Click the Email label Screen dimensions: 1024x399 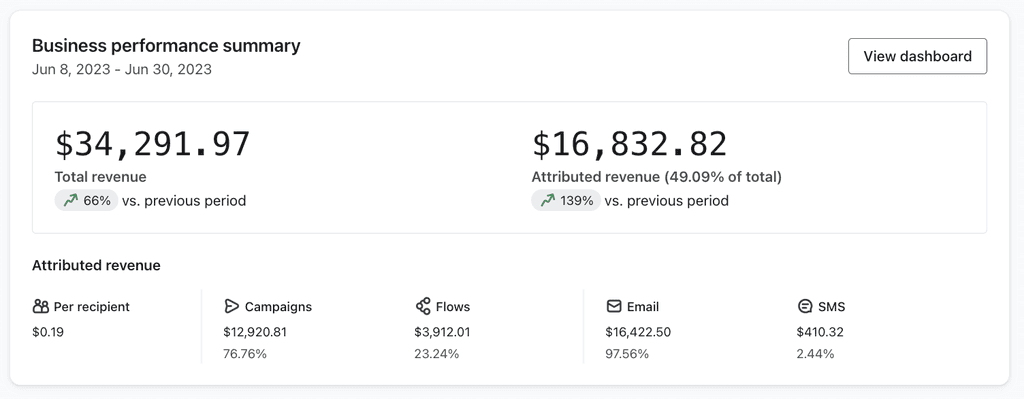point(643,306)
